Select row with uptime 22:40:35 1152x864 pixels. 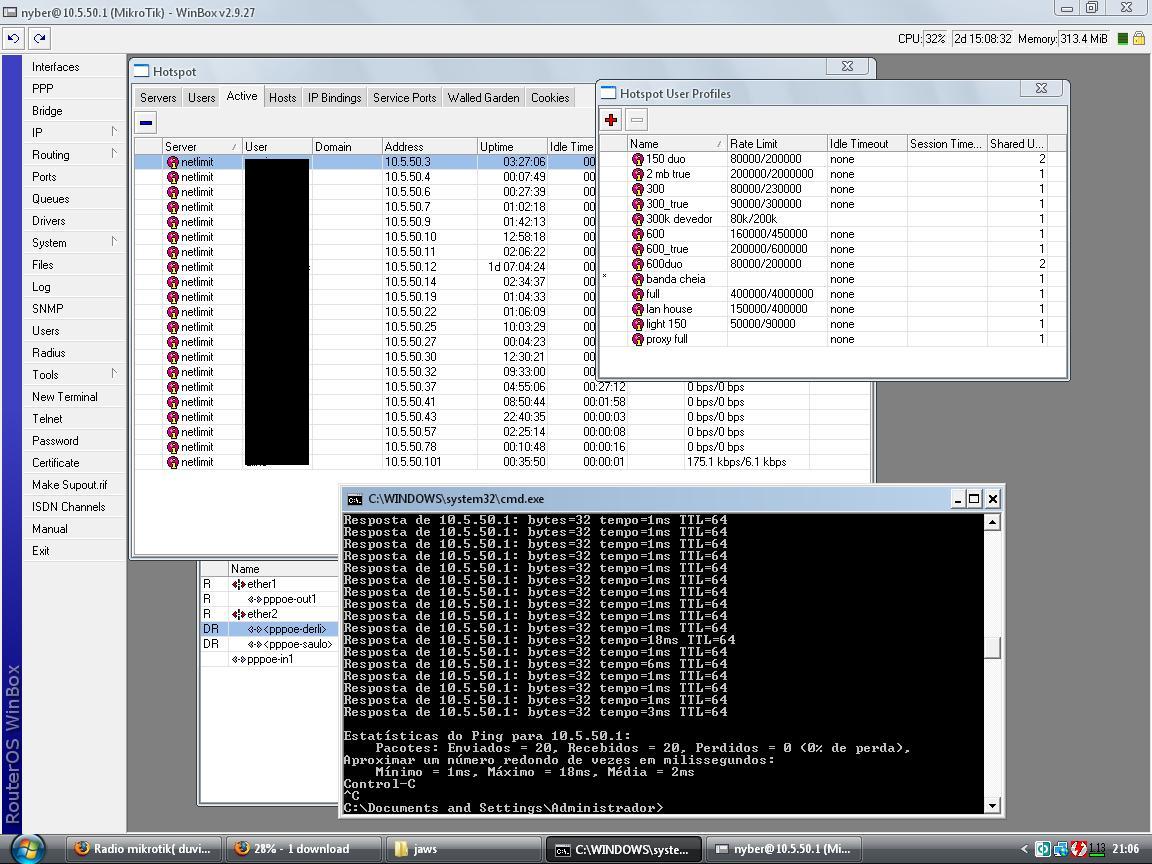point(503,417)
